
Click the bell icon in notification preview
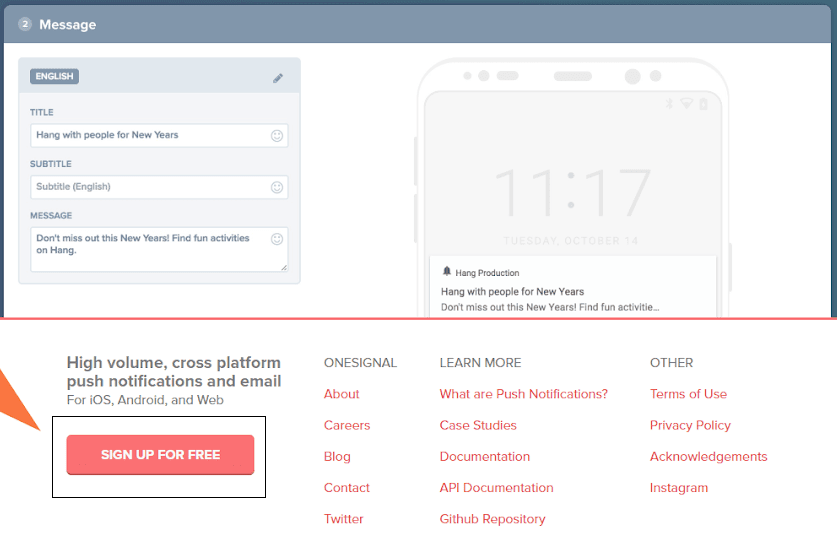[x=447, y=272]
